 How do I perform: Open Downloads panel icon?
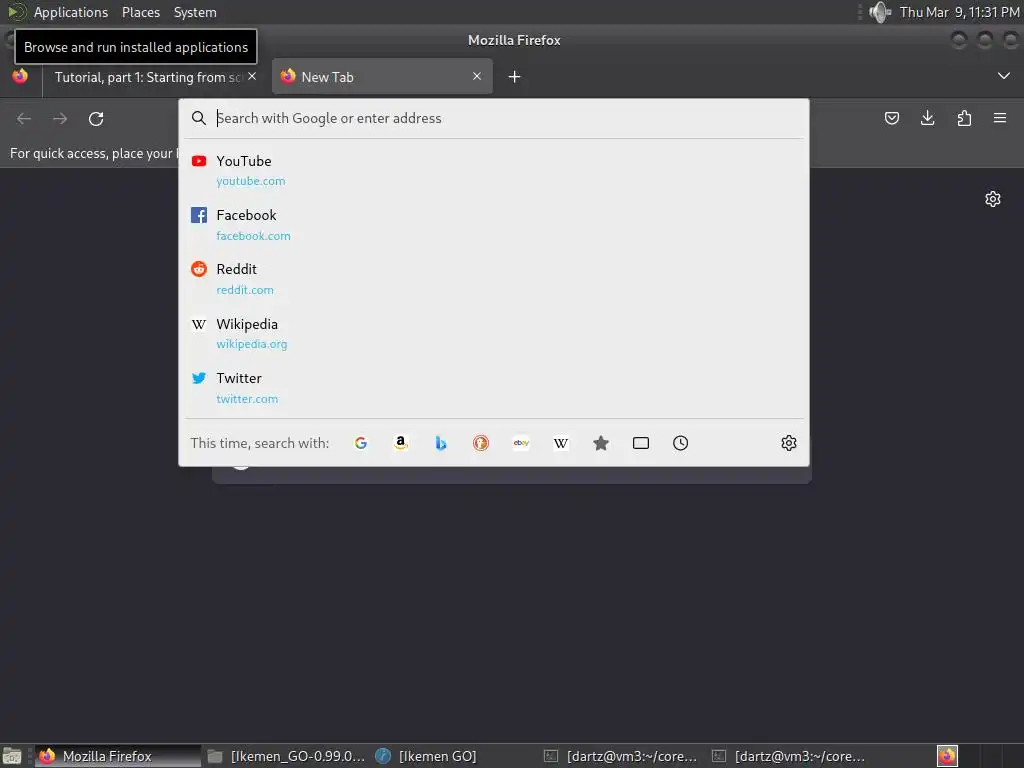(927, 118)
